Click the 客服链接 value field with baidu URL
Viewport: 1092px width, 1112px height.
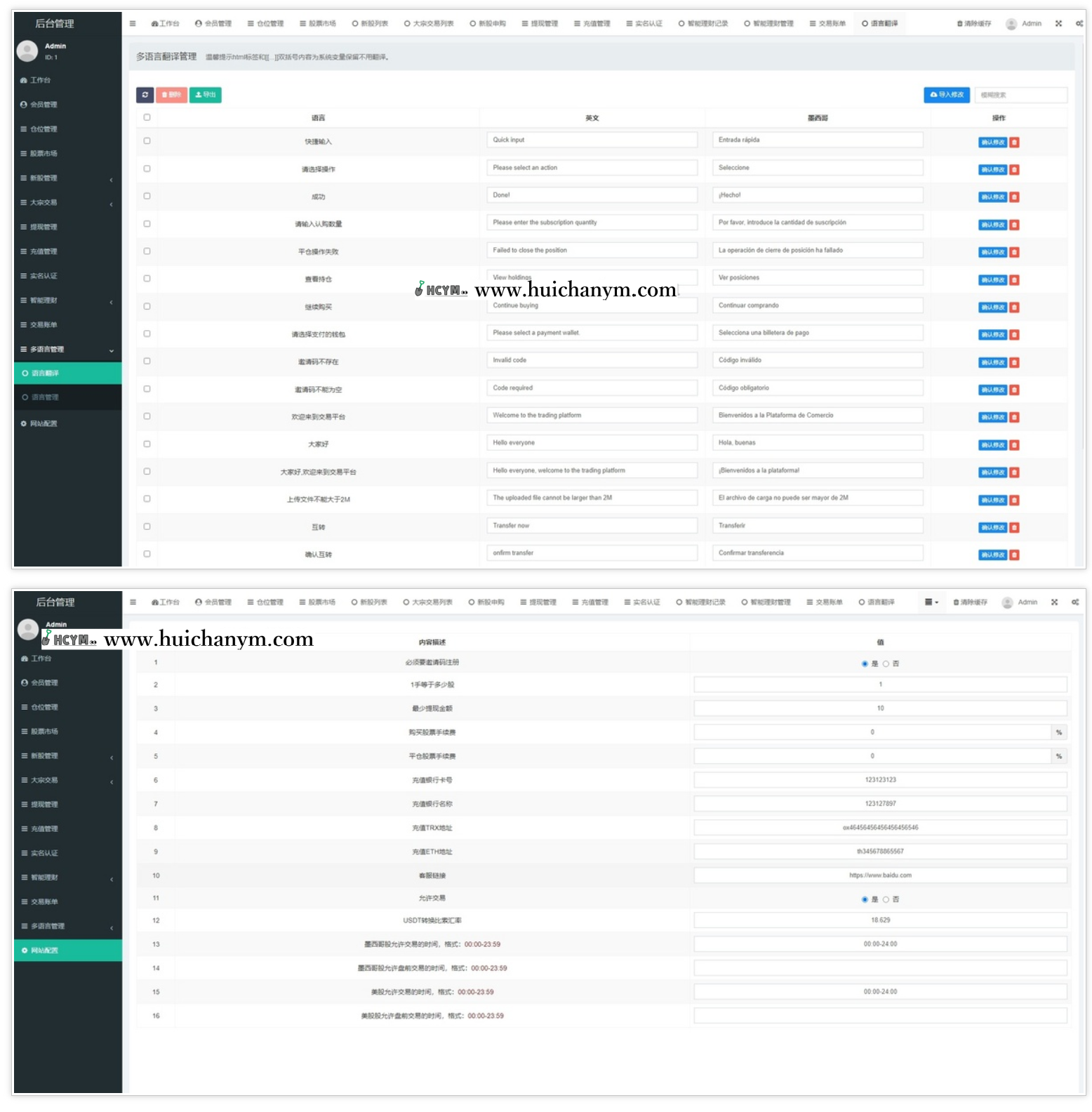pos(880,875)
